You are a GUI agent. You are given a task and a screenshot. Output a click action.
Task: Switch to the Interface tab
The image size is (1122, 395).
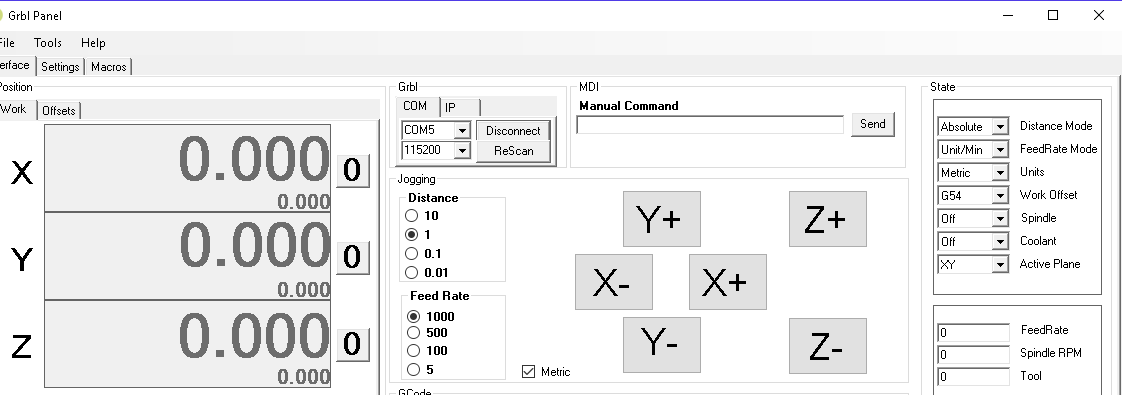(x=16, y=65)
